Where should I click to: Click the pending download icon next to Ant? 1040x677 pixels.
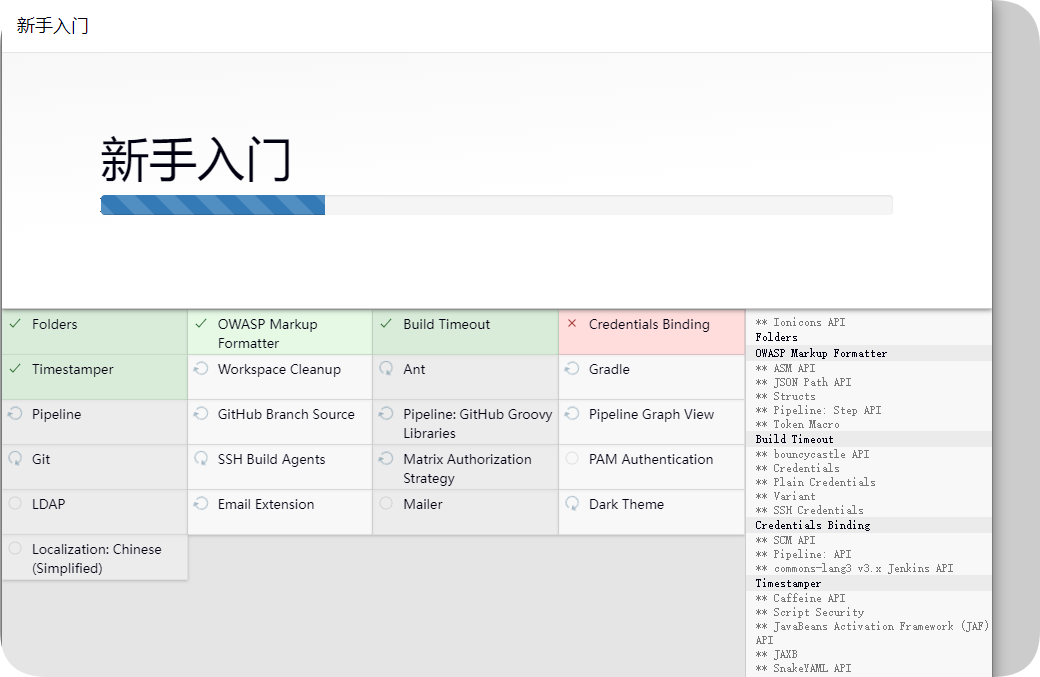(x=386, y=369)
